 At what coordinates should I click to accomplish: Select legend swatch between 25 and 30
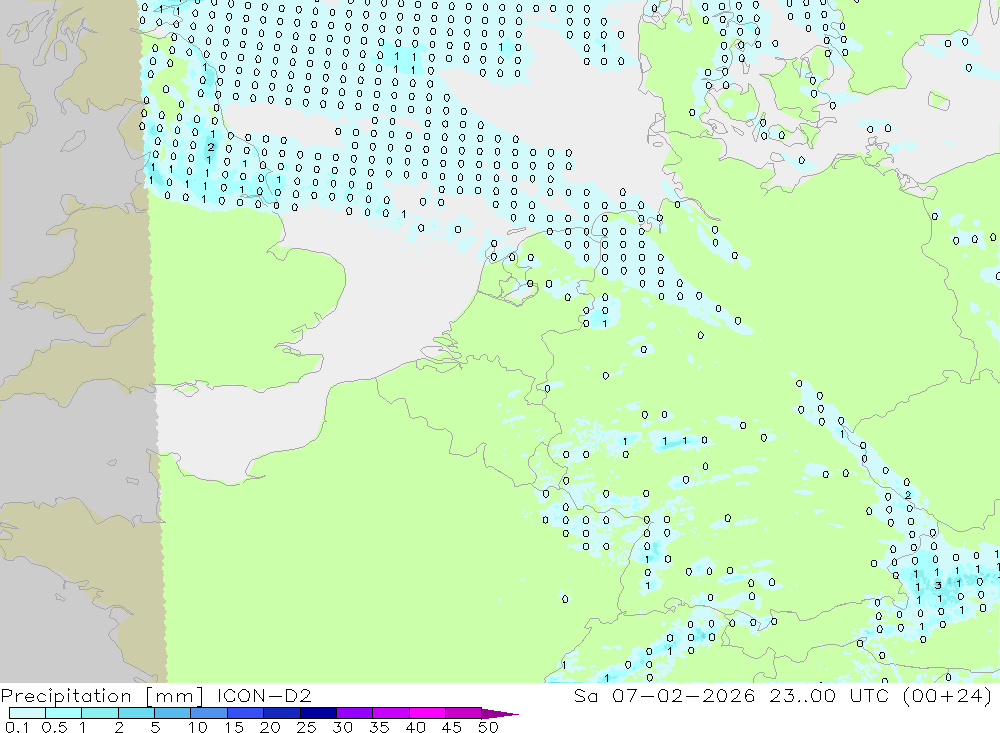click(x=318, y=713)
